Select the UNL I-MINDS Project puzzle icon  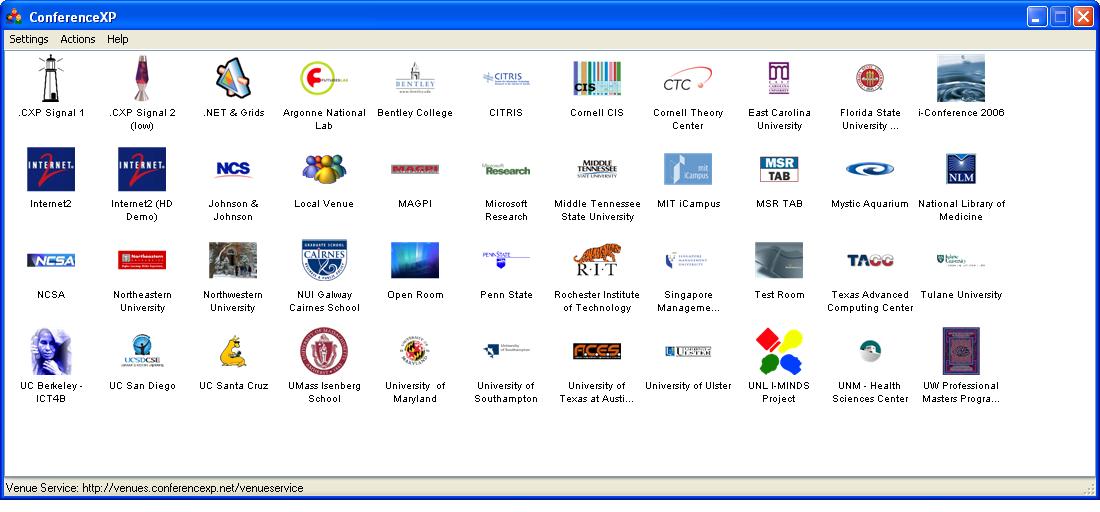(x=779, y=351)
